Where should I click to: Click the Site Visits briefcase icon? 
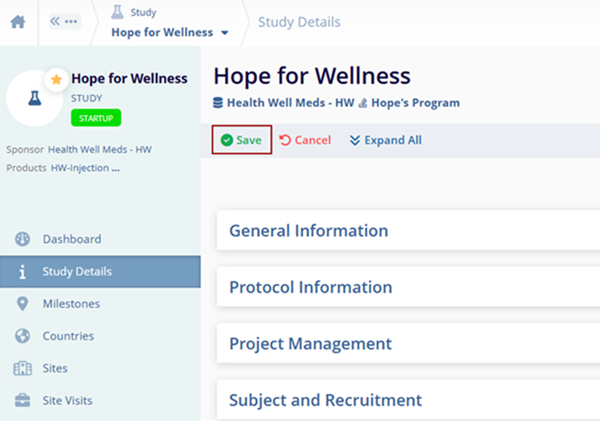(22, 400)
